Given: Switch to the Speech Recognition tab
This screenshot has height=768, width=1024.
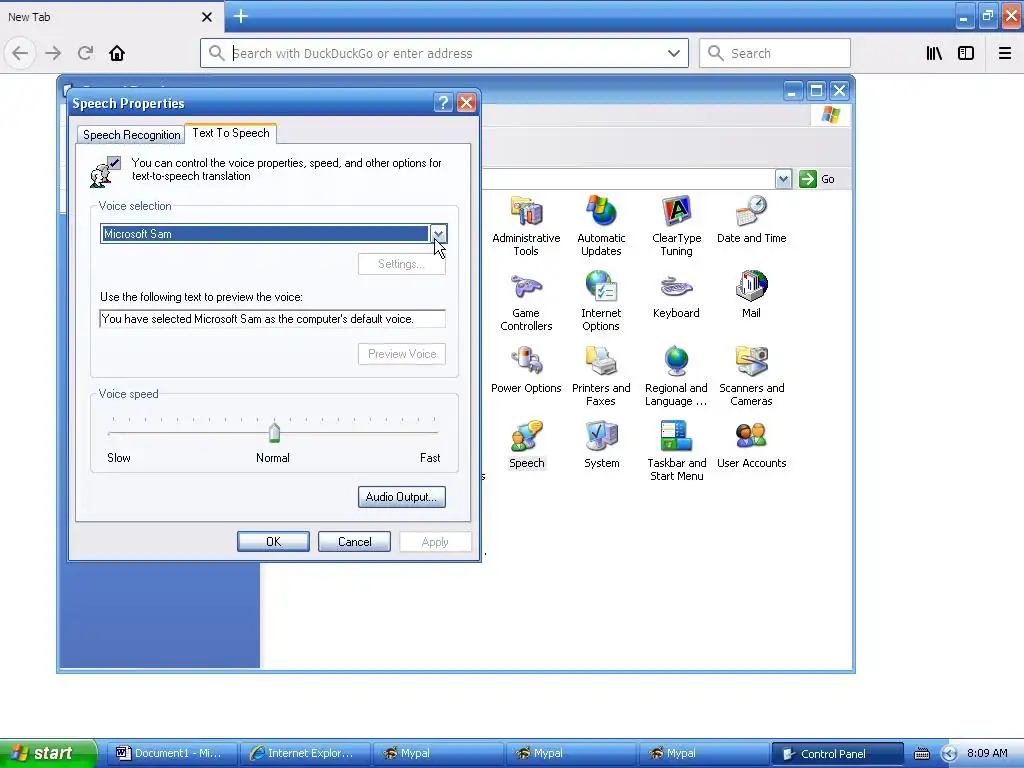Looking at the screenshot, I should (x=131, y=135).
